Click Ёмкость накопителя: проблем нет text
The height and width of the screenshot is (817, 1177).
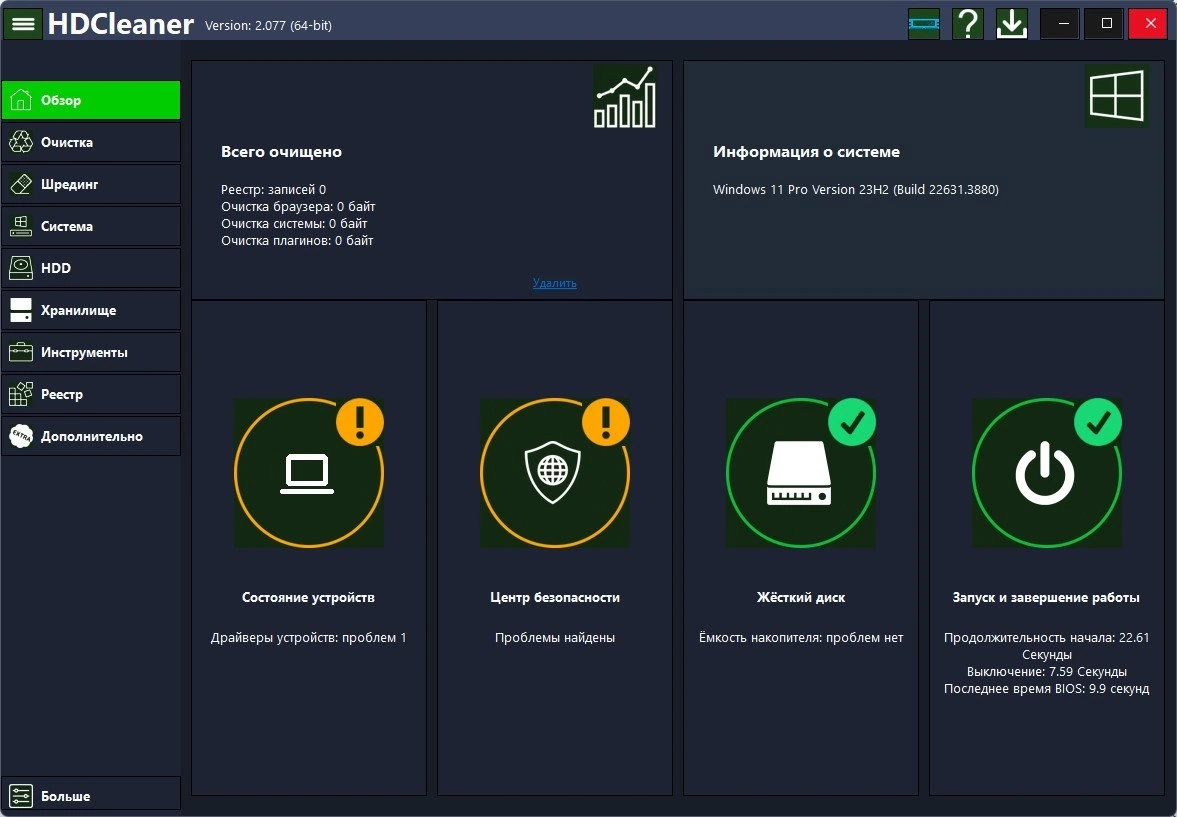click(800, 638)
